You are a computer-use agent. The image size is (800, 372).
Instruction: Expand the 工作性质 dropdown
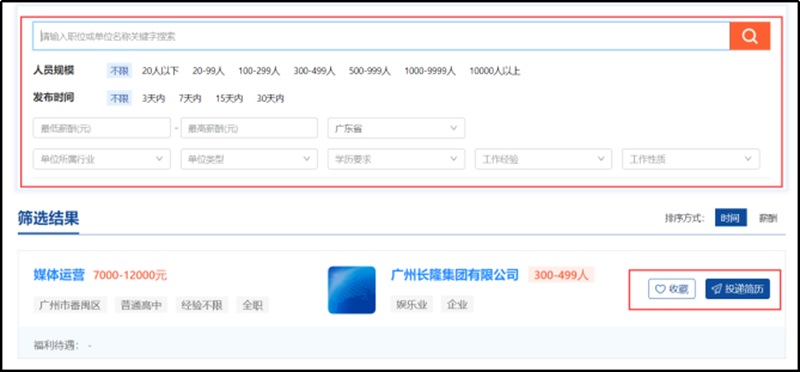[691, 159]
